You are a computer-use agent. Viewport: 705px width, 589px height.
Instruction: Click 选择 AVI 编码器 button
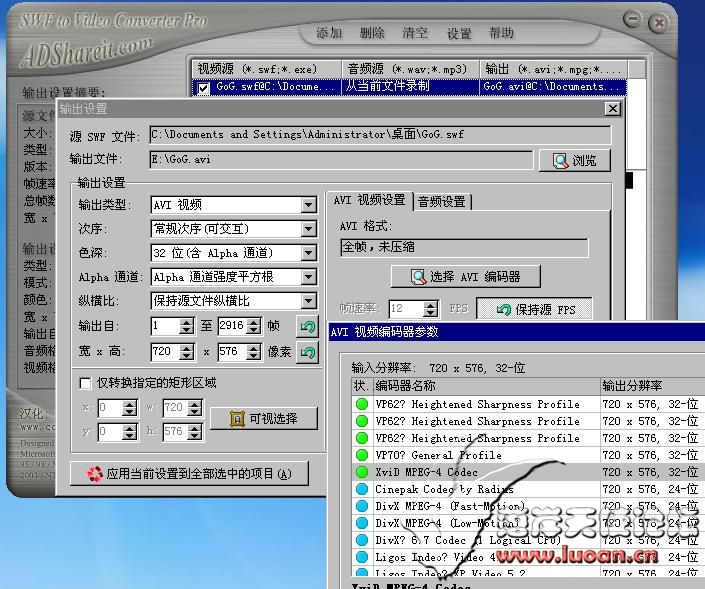[466, 277]
